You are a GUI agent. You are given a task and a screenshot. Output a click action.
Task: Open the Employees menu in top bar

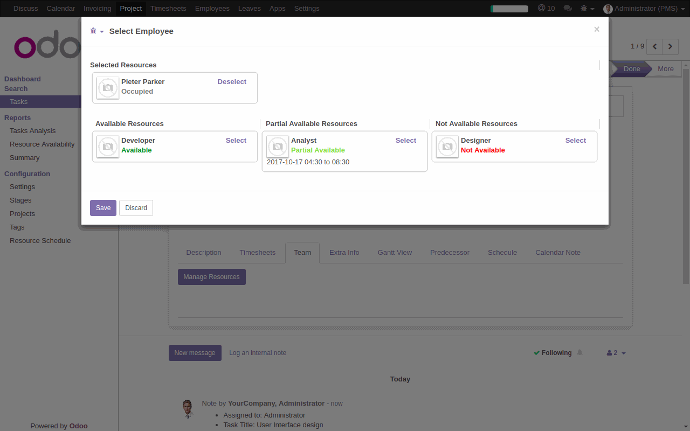212,8
